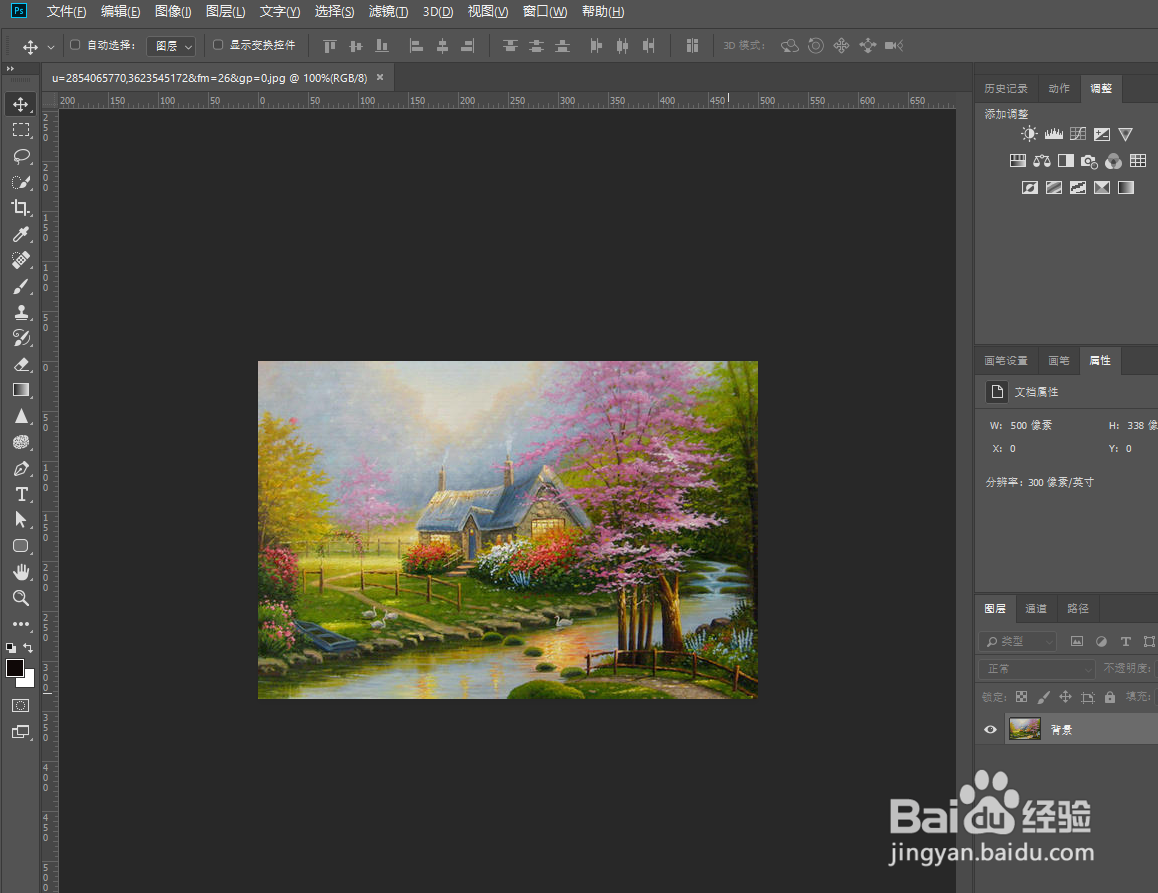Toggle Quick Mask mode
The width and height of the screenshot is (1158, 893).
21,705
